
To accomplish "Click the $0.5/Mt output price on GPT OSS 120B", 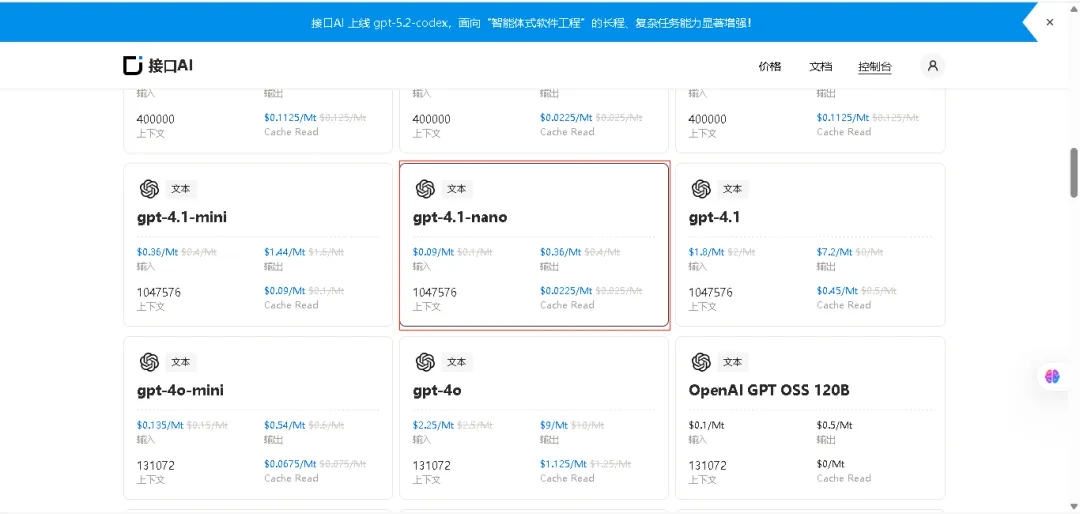I will point(835,425).
